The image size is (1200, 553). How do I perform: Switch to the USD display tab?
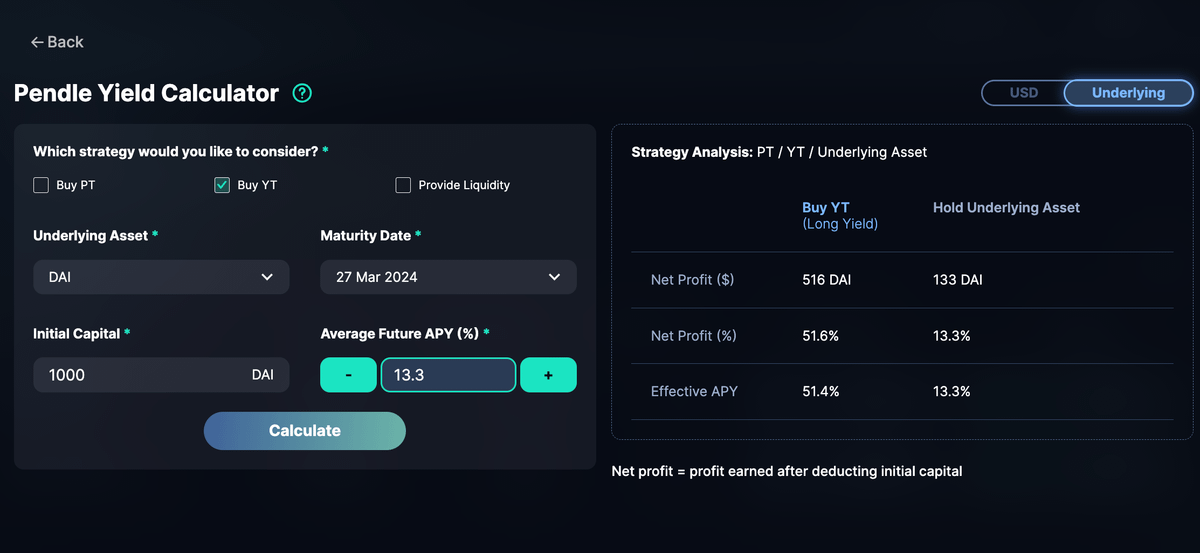point(1023,93)
